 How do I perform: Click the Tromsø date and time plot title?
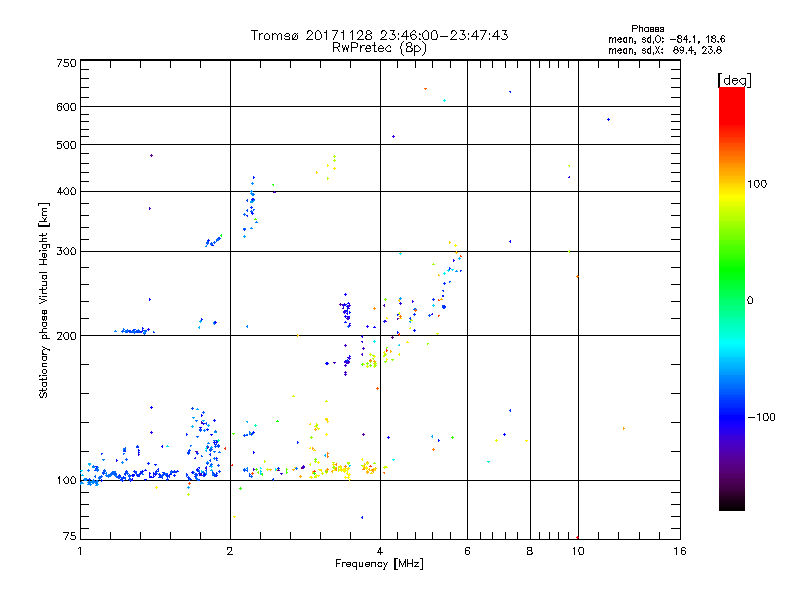click(x=379, y=35)
